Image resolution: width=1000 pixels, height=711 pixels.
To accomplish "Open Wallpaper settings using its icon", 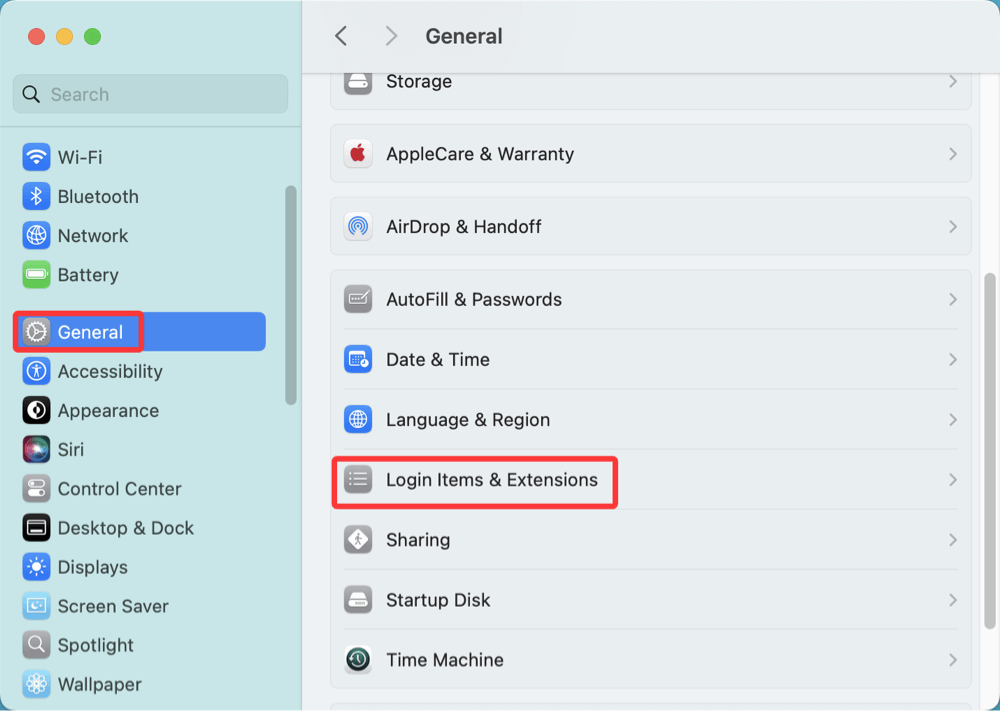I will coord(36,684).
